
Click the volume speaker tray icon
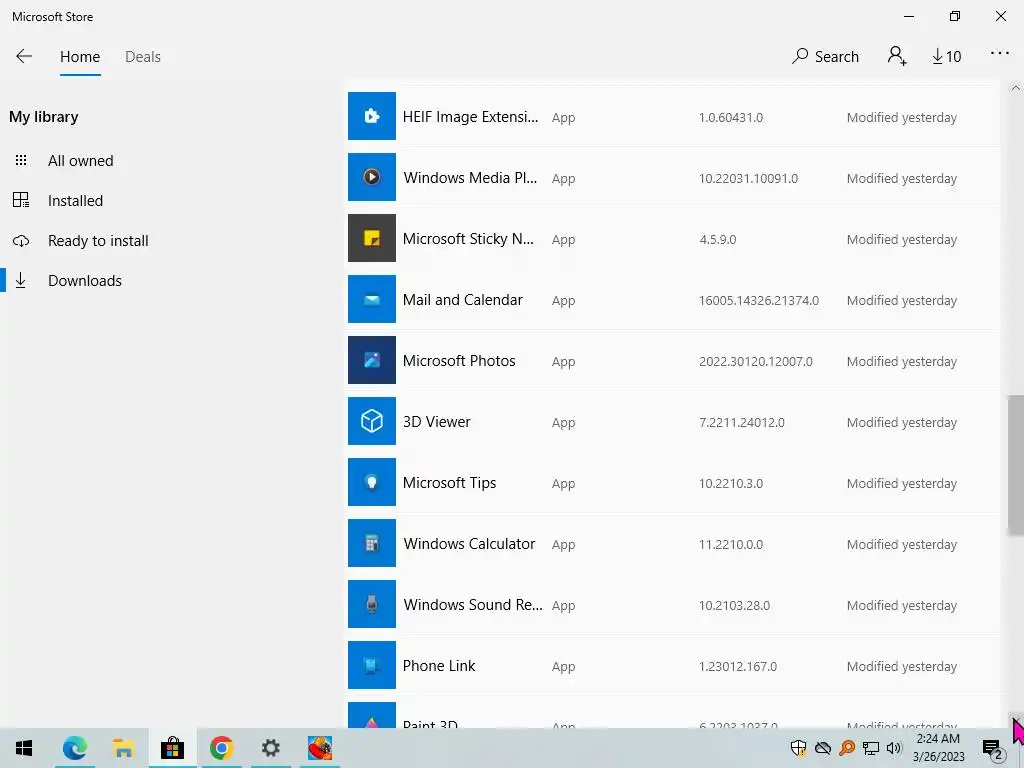click(x=893, y=748)
